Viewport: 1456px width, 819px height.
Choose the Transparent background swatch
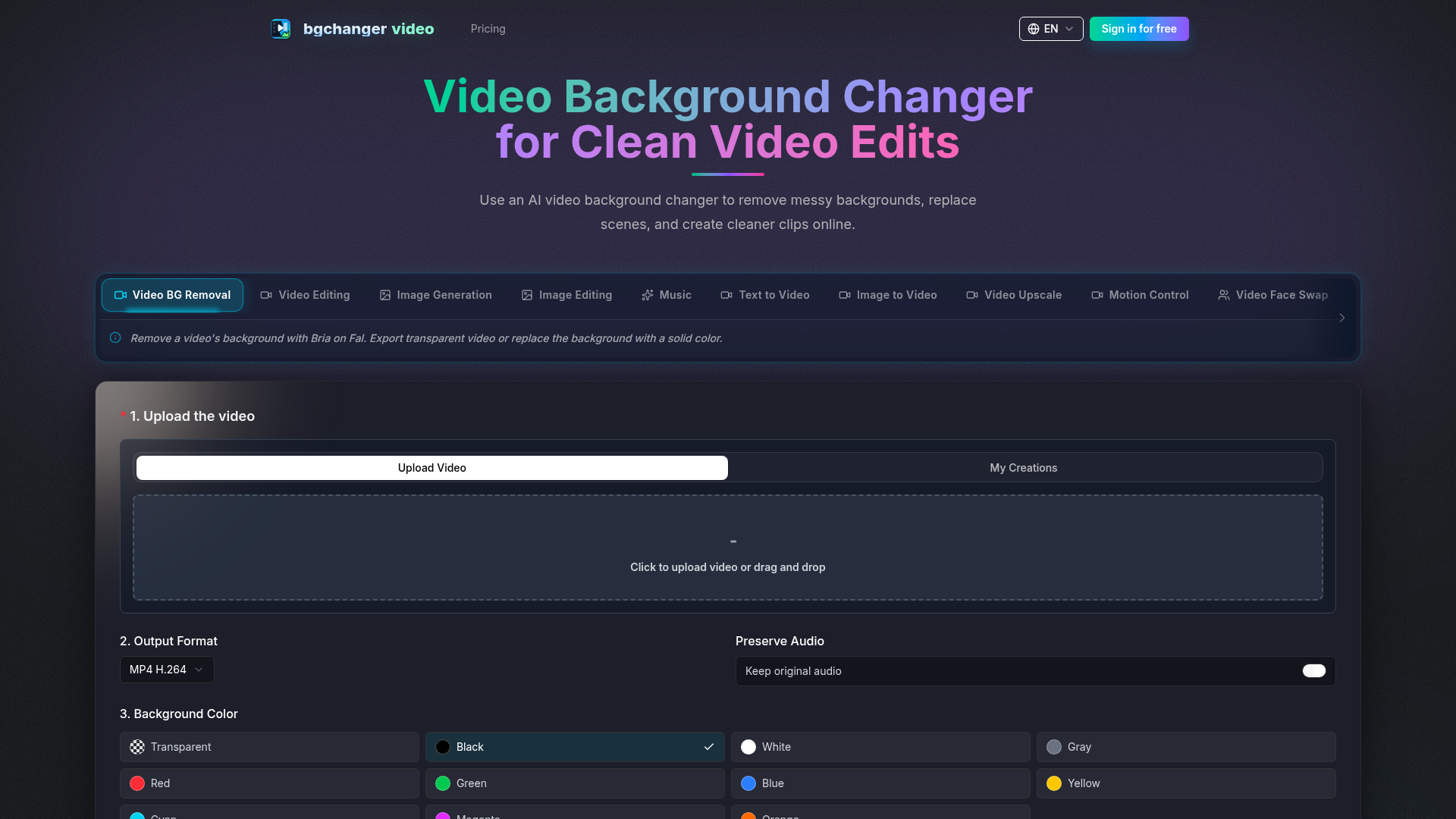click(269, 747)
